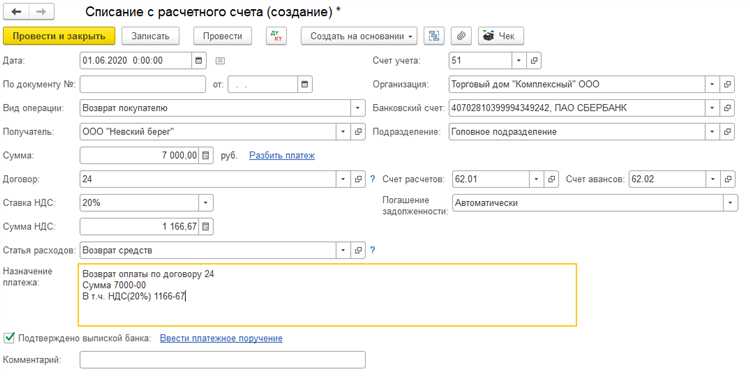Expand the Погашение задолженности dropdown
The width and height of the screenshot is (750, 376).
click(x=730, y=203)
